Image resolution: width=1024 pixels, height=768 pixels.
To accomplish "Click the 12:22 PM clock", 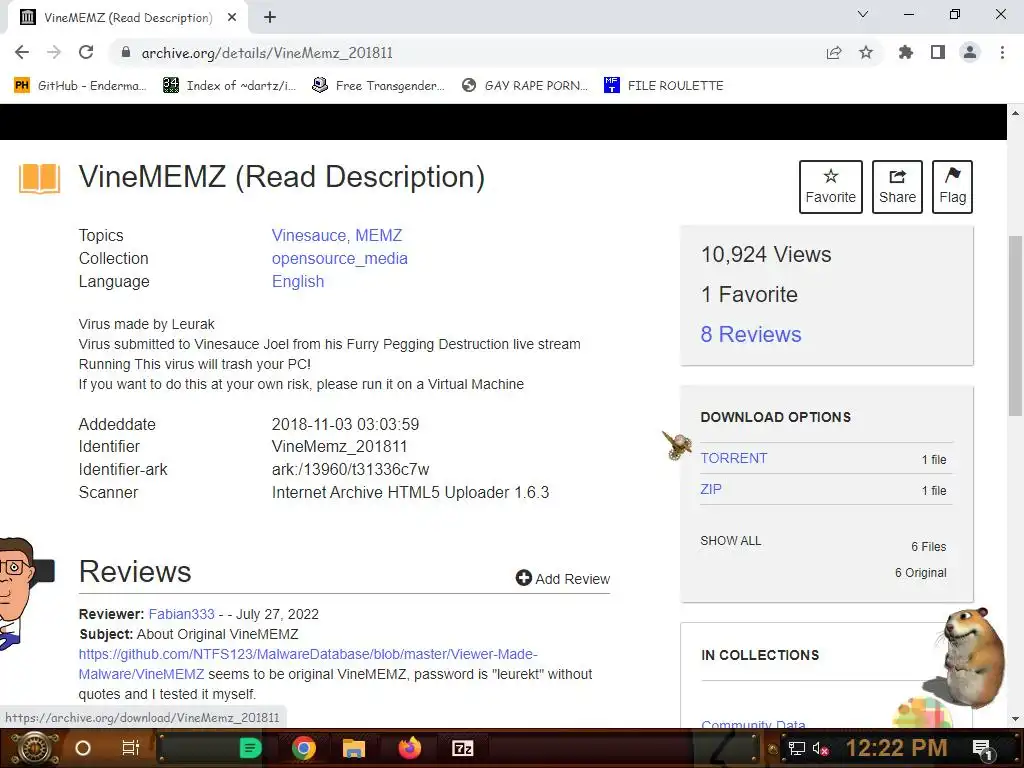I will click(896, 748).
